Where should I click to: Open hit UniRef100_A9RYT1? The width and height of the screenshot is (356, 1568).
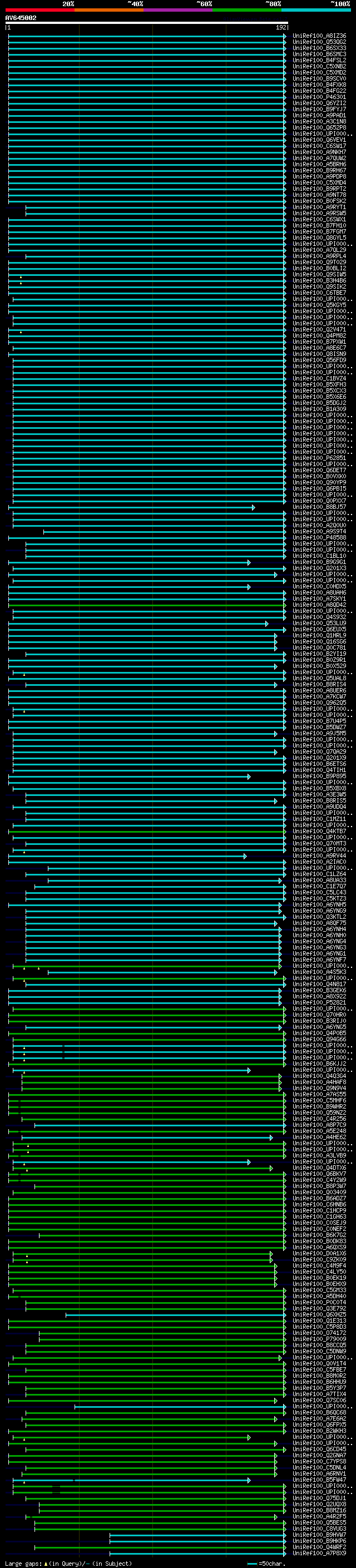[x=319, y=207]
